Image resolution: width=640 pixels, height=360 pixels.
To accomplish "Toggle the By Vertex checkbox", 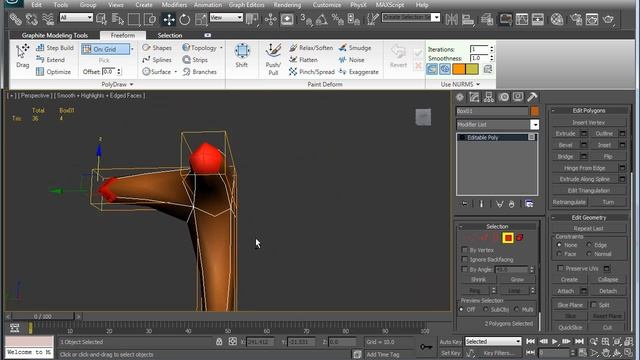I will tap(464, 250).
